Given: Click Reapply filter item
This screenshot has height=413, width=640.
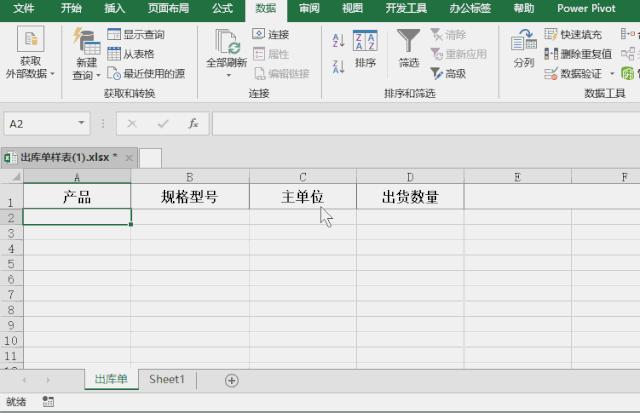Looking at the screenshot, I should (458, 54).
